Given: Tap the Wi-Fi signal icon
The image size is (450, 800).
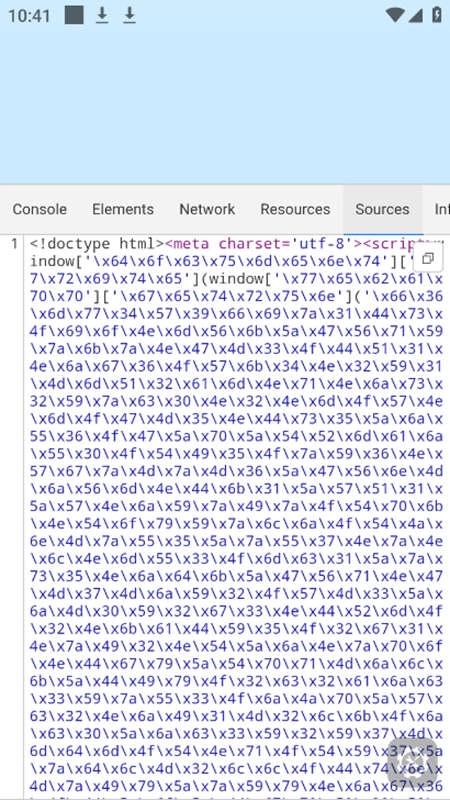Looking at the screenshot, I should 395,15.
